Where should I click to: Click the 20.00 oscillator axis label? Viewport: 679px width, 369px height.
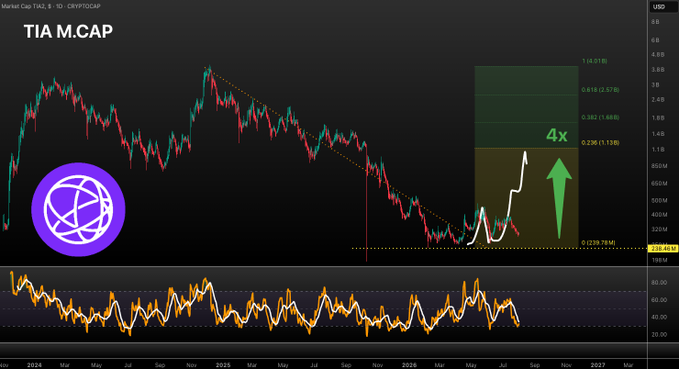(659, 334)
